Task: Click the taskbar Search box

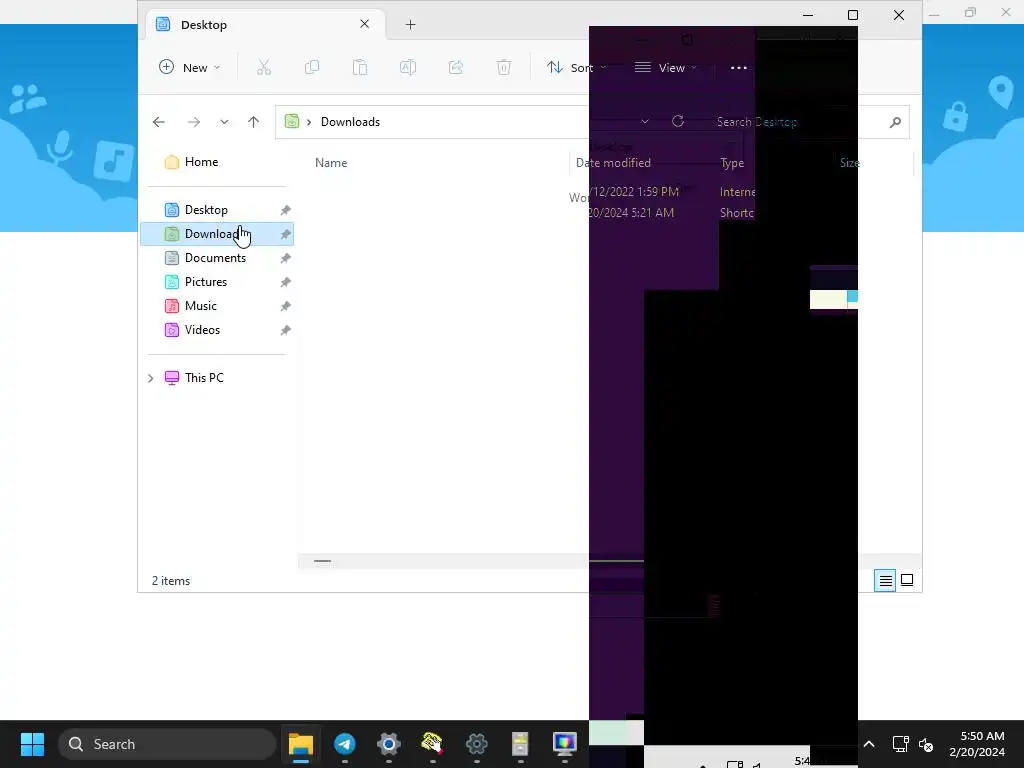Action: point(167,744)
